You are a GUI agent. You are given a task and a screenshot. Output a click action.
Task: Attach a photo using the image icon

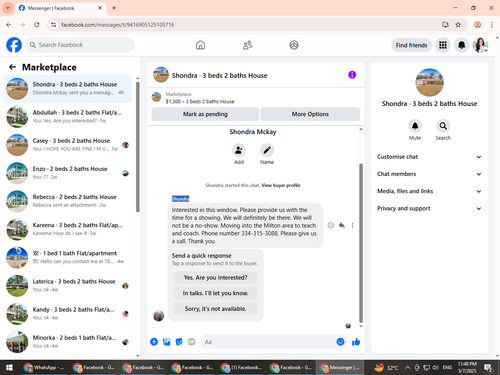(x=166, y=342)
